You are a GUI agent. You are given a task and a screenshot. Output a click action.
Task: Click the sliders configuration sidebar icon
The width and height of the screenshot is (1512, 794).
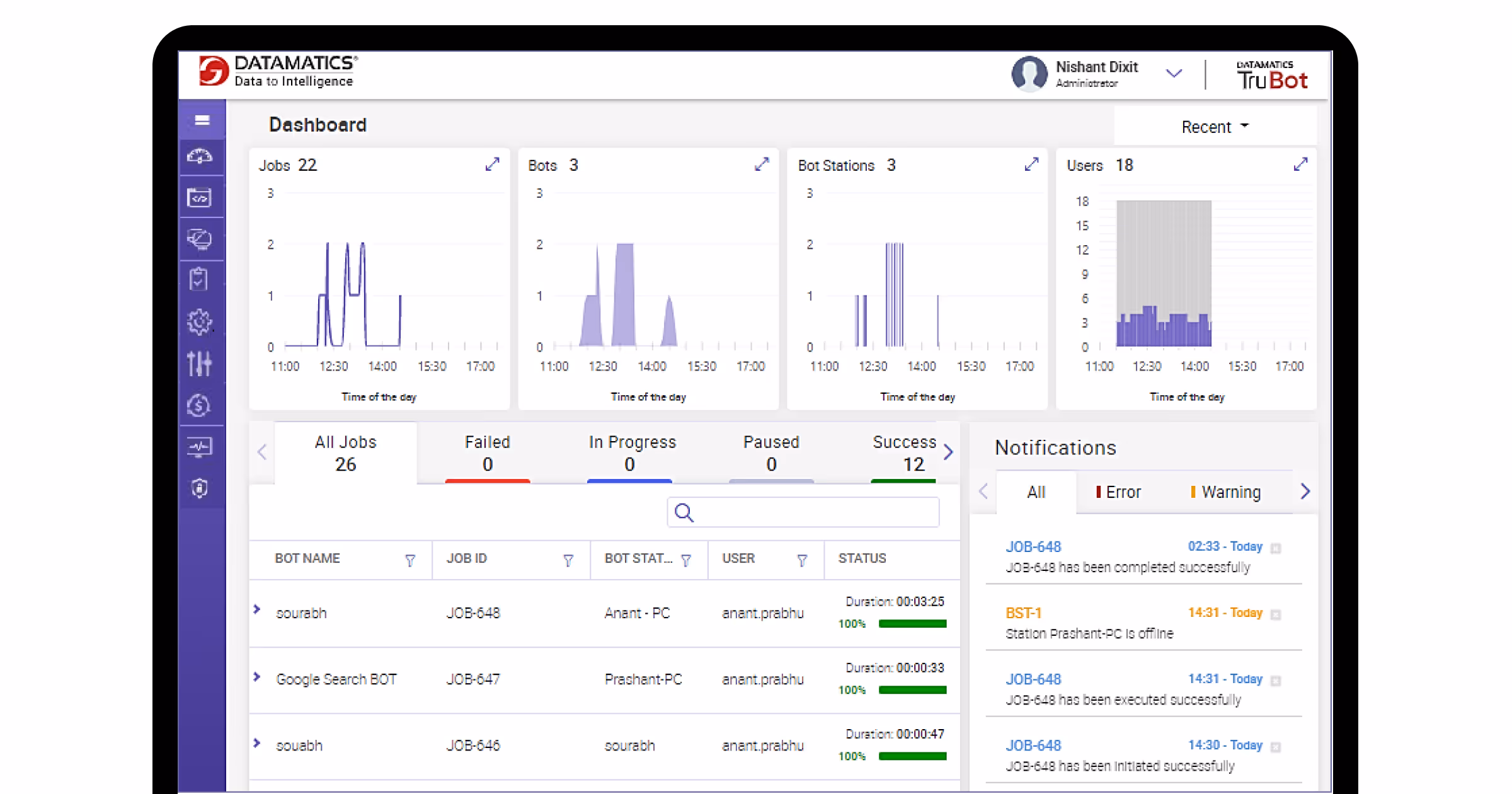click(200, 364)
